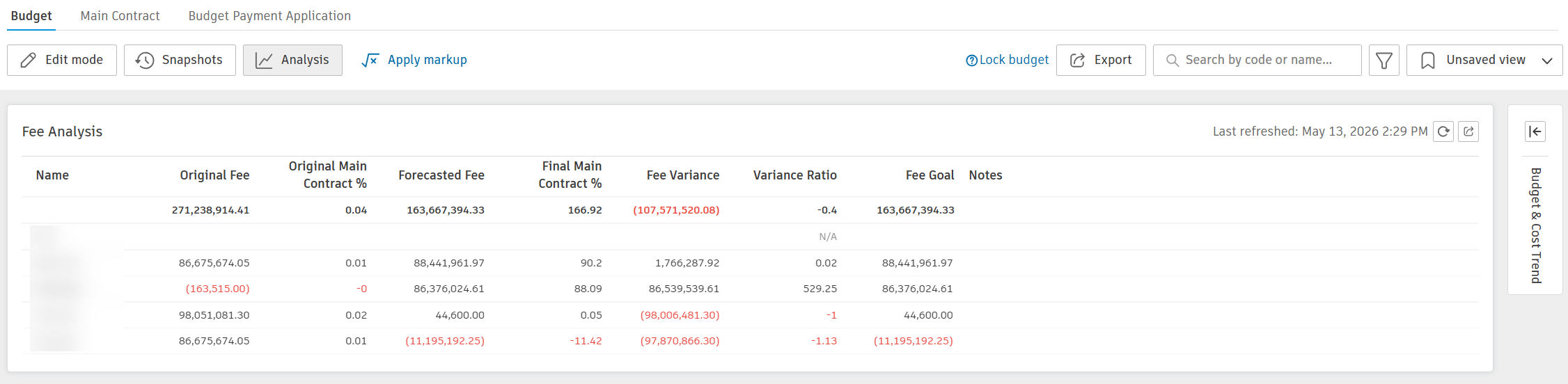1568x384 pixels.
Task: Select fee variance 86,539,539.61 cell
Action: point(684,289)
